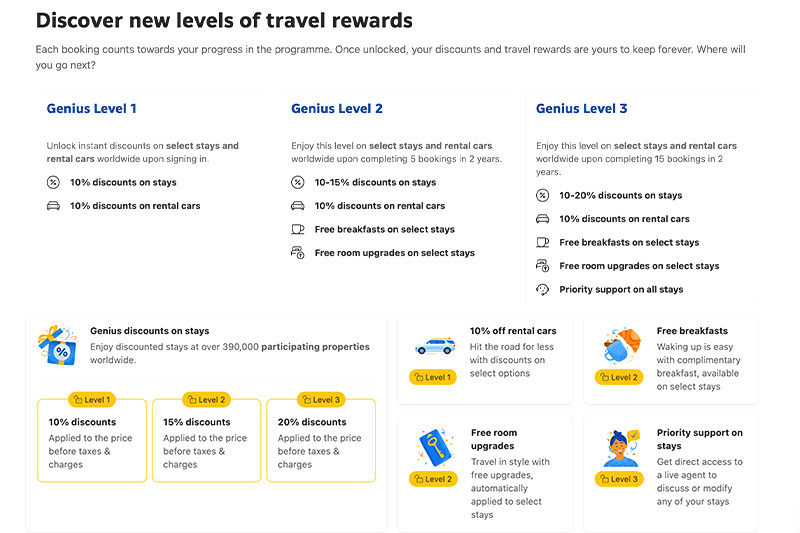Viewport: 800px width, 533px height.
Task: Click the percent icon under Genius Level 1
Action: coord(54,183)
